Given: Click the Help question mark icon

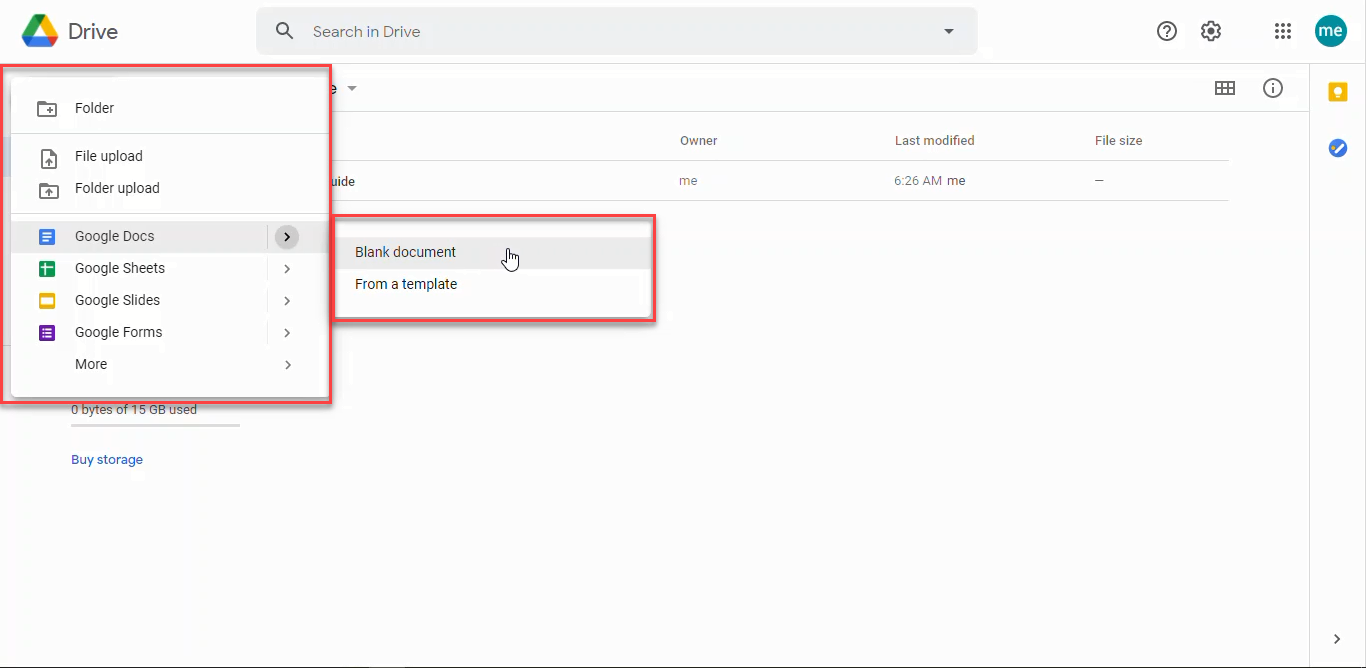Looking at the screenshot, I should pos(1166,31).
